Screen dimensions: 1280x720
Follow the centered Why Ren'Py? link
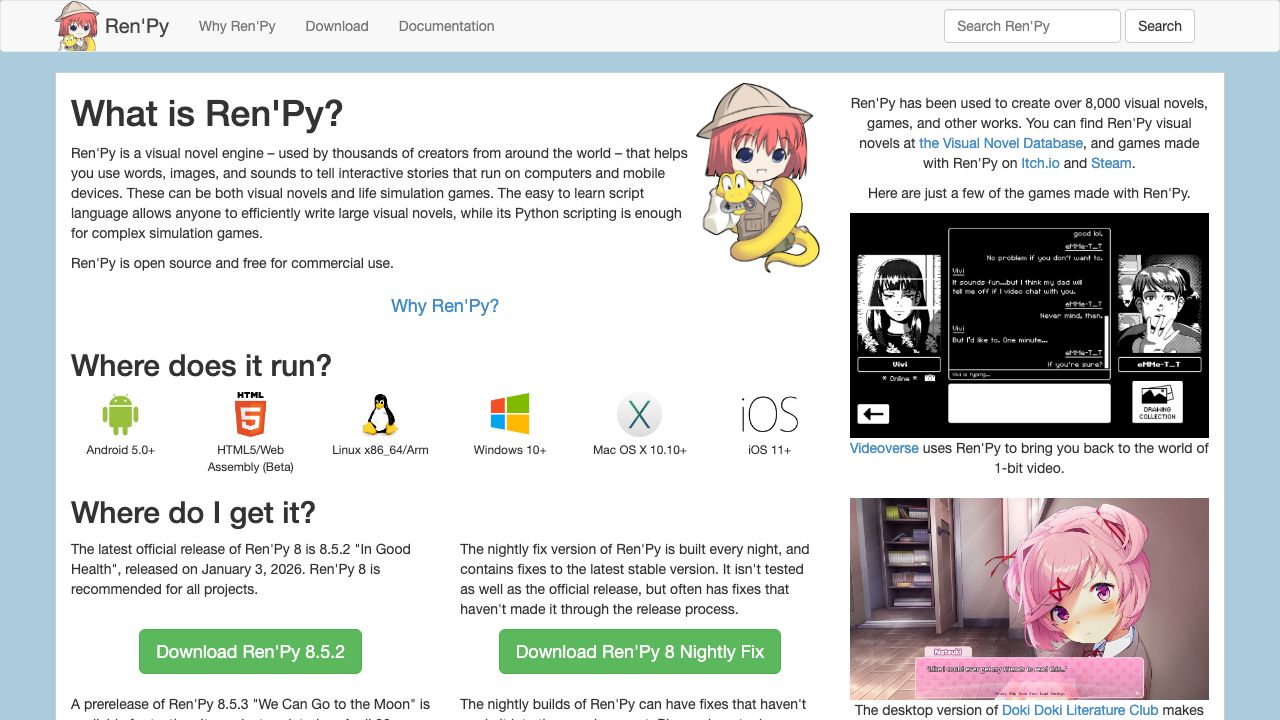(x=445, y=306)
